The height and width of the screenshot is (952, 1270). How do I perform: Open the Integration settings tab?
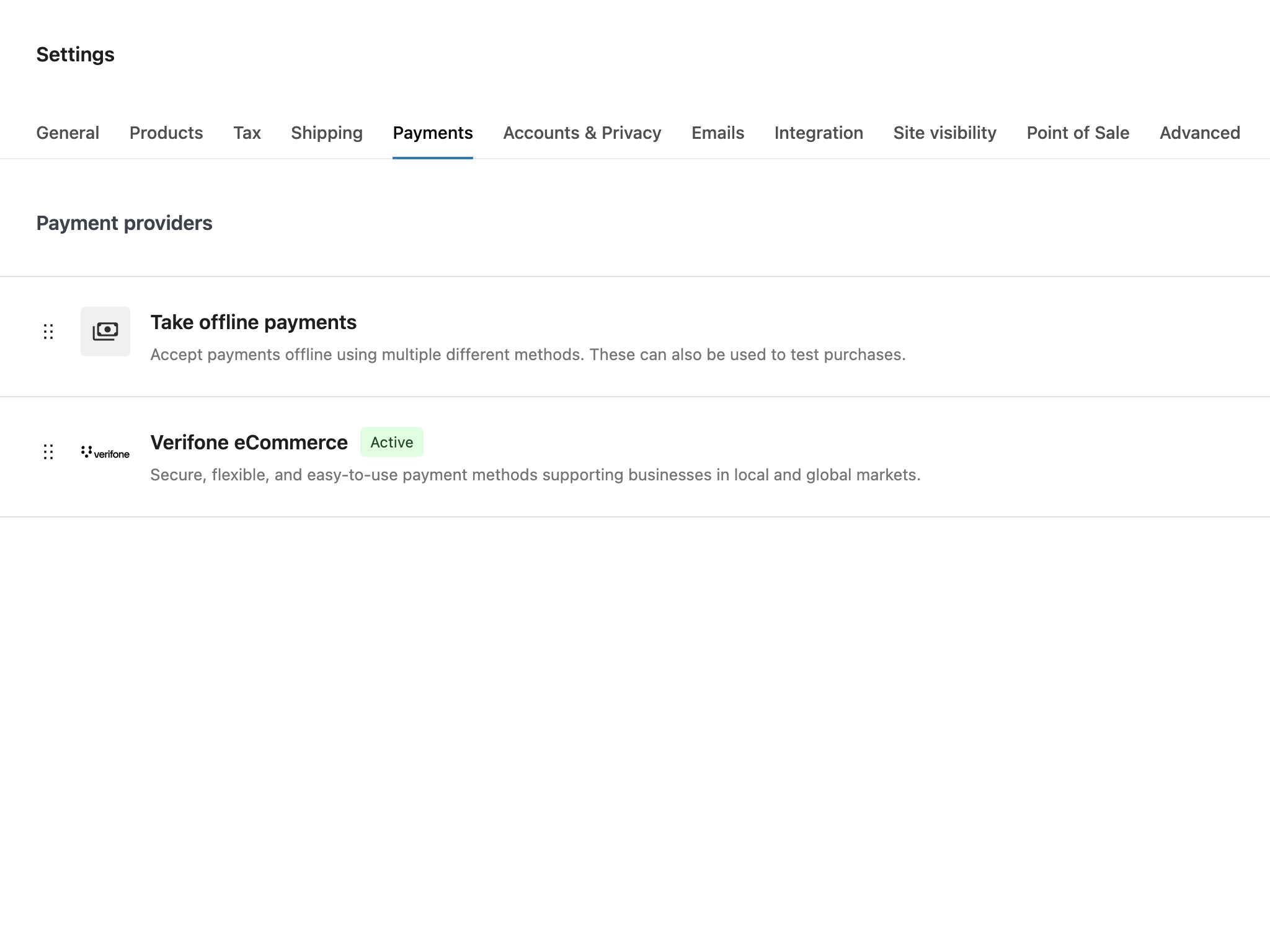(x=819, y=133)
